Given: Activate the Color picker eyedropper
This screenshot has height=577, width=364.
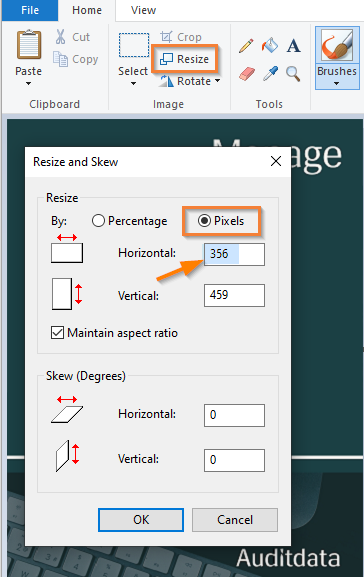Looking at the screenshot, I should coord(270,73).
